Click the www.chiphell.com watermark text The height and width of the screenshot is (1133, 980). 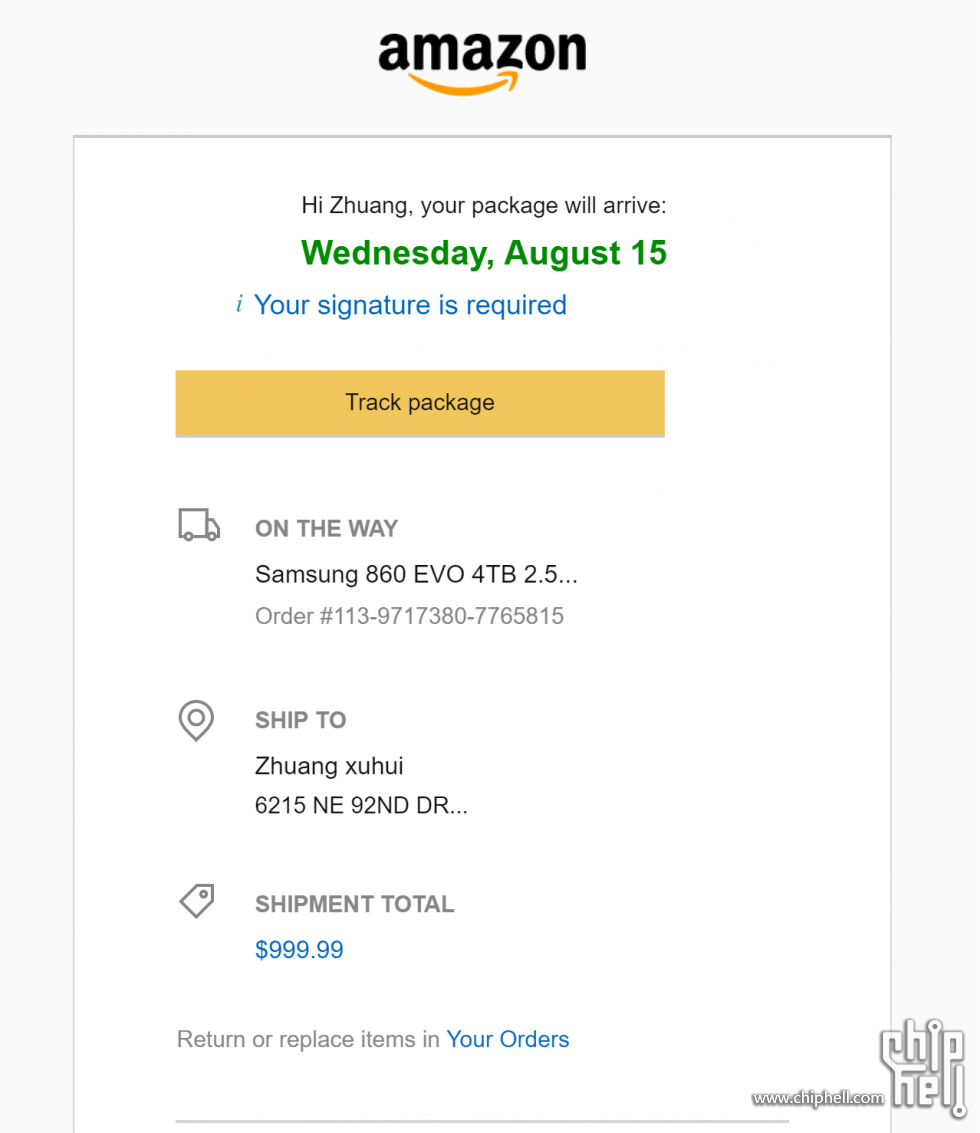[x=817, y=1098]
